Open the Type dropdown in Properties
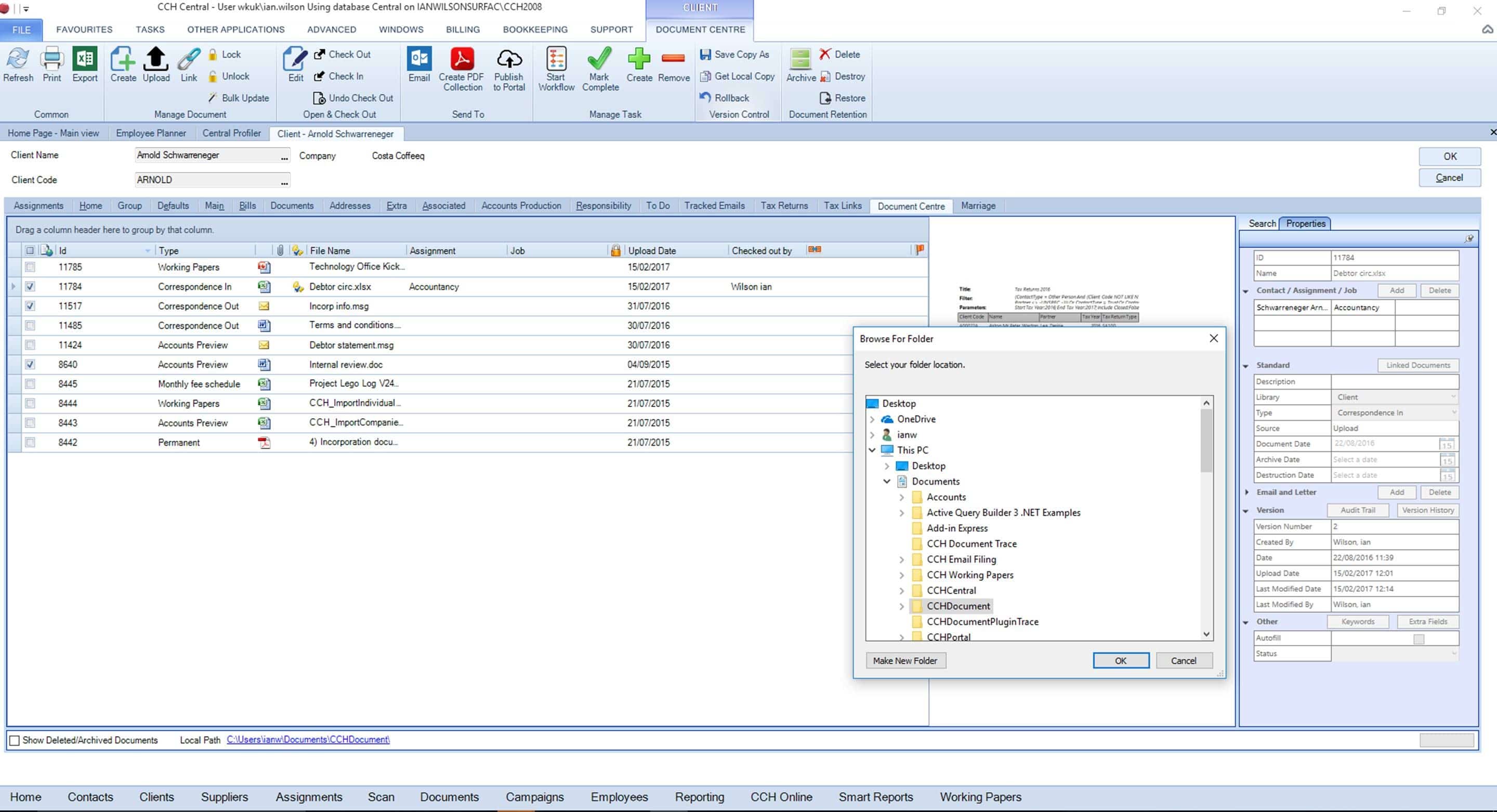This screenshot has width=1497, height=812. 1453,413
